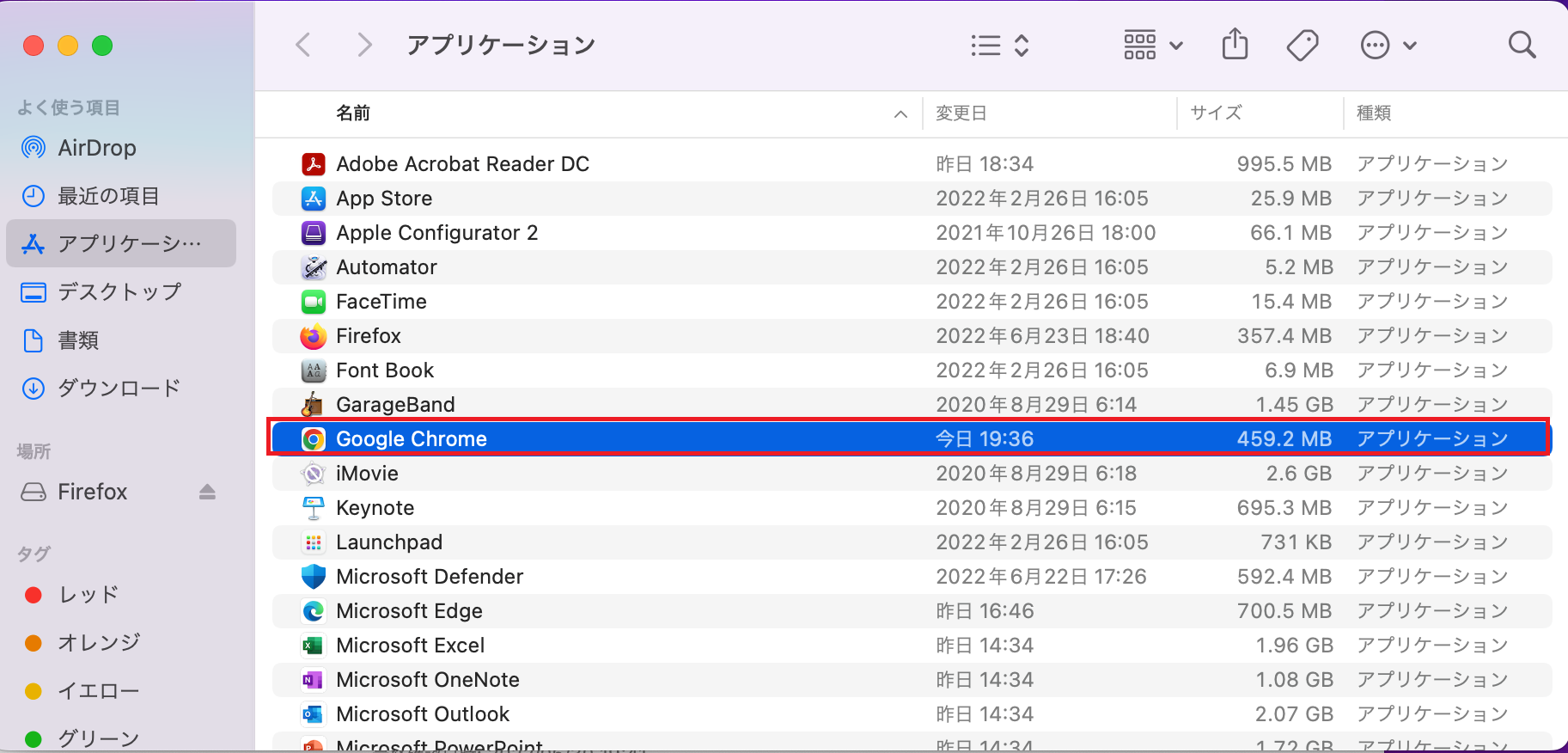This screenshot has width=1568, height=753.
Task: Select the Microsoft OneNote icon
Action: coord(314,680)
